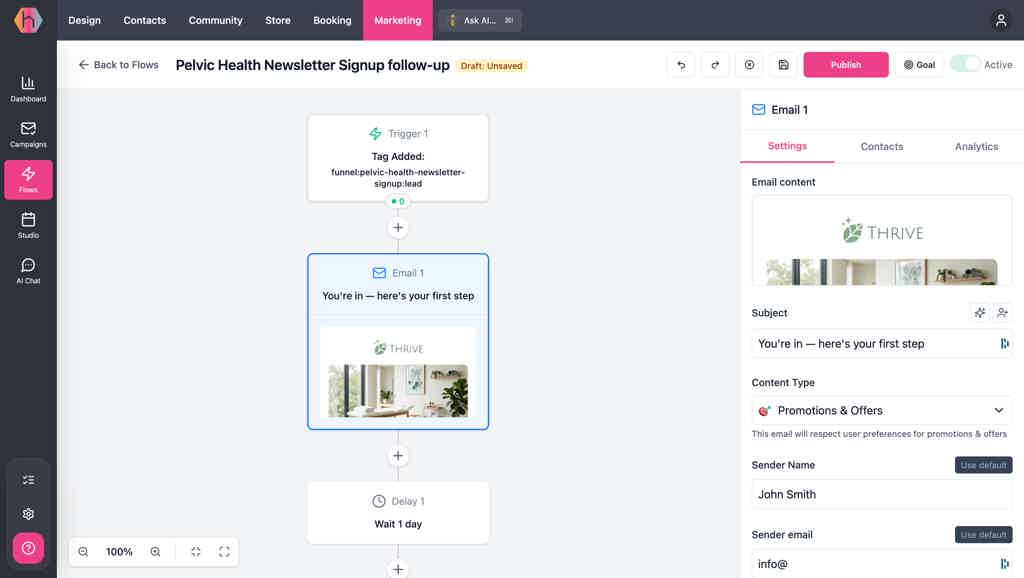Open the Store menu

pos(278,20)
